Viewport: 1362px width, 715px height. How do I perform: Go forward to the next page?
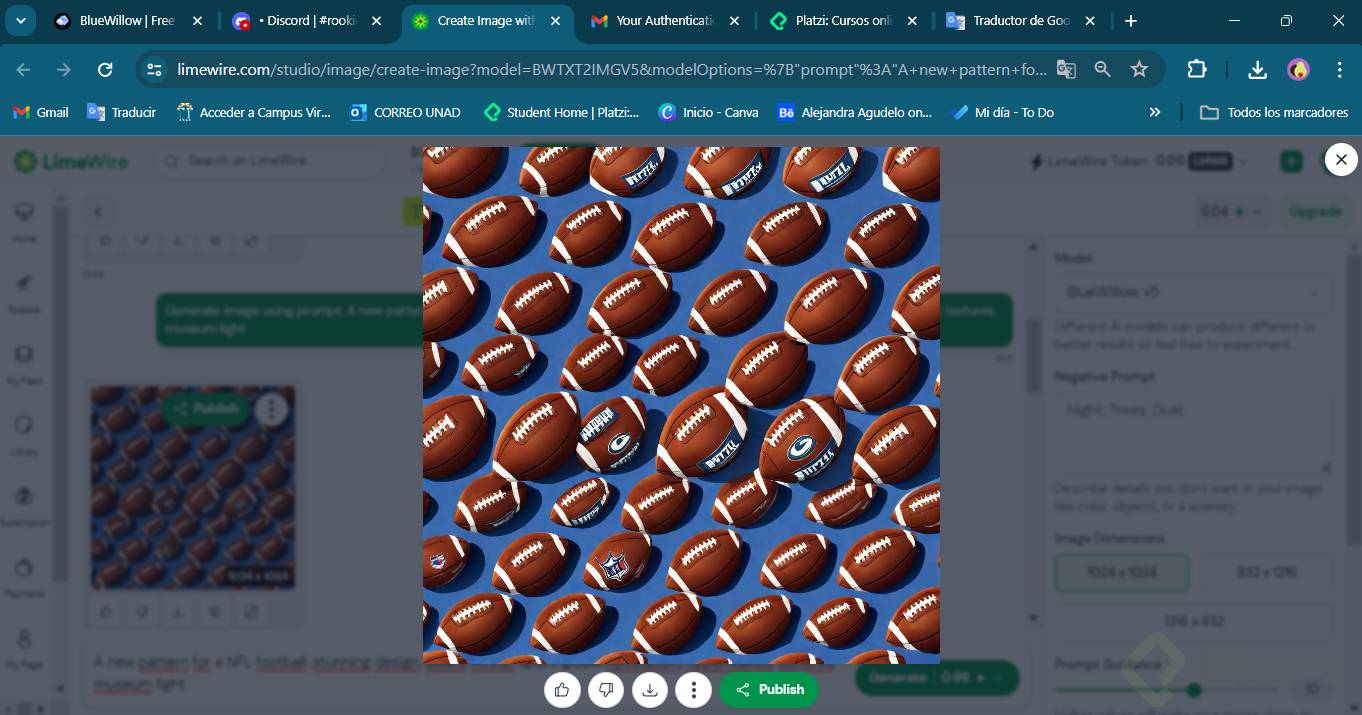(x=64, y=69)
